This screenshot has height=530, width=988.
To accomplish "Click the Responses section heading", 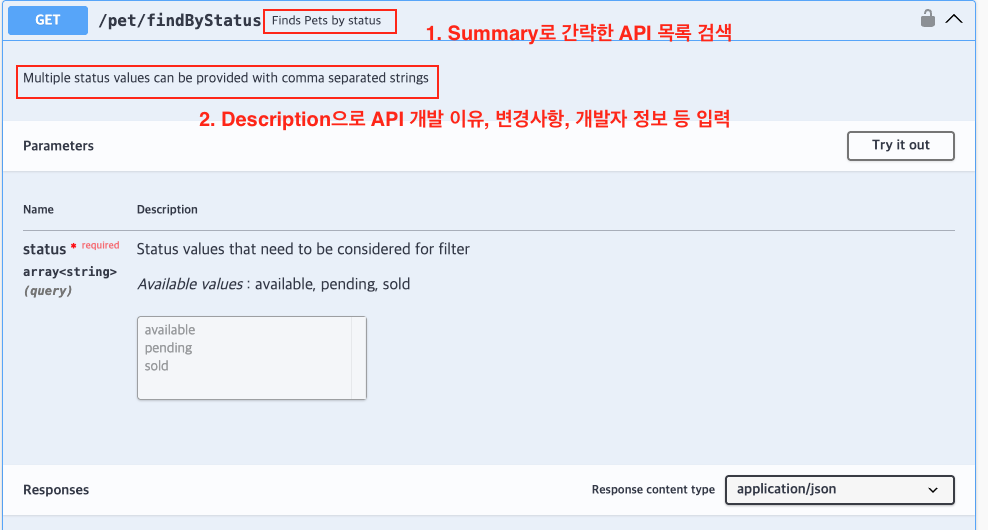I will 56,490.
